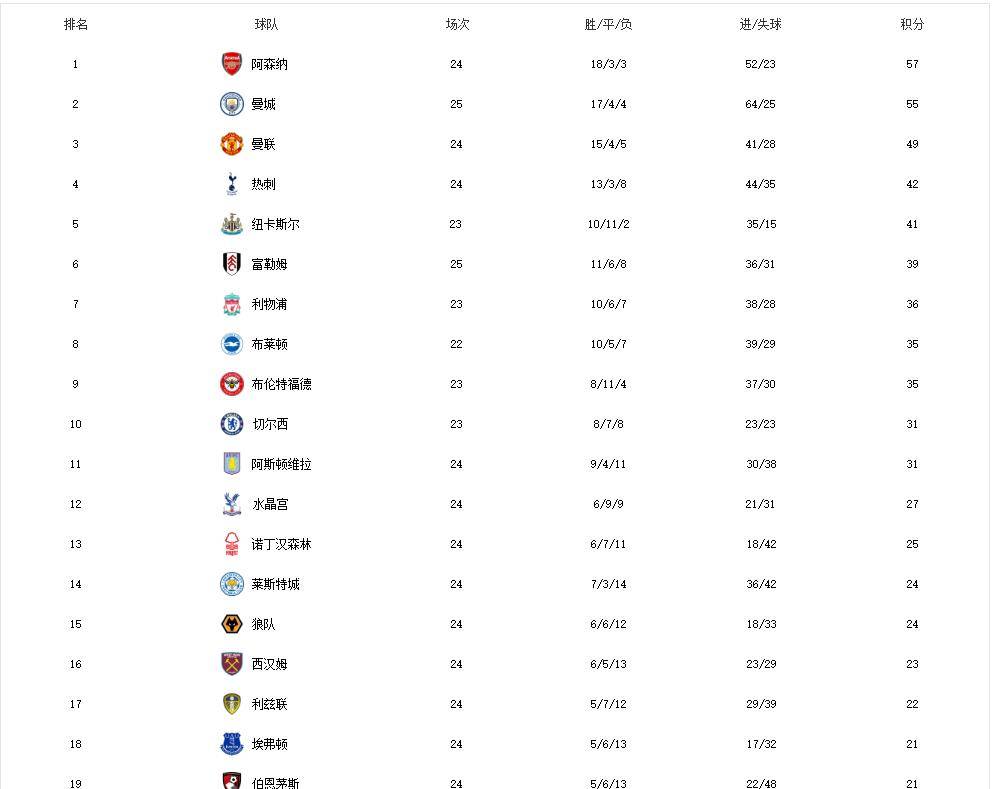Click the Newcastle United crest icon
The height and width of the screenshot is (789, 992).
pos(231,224)
